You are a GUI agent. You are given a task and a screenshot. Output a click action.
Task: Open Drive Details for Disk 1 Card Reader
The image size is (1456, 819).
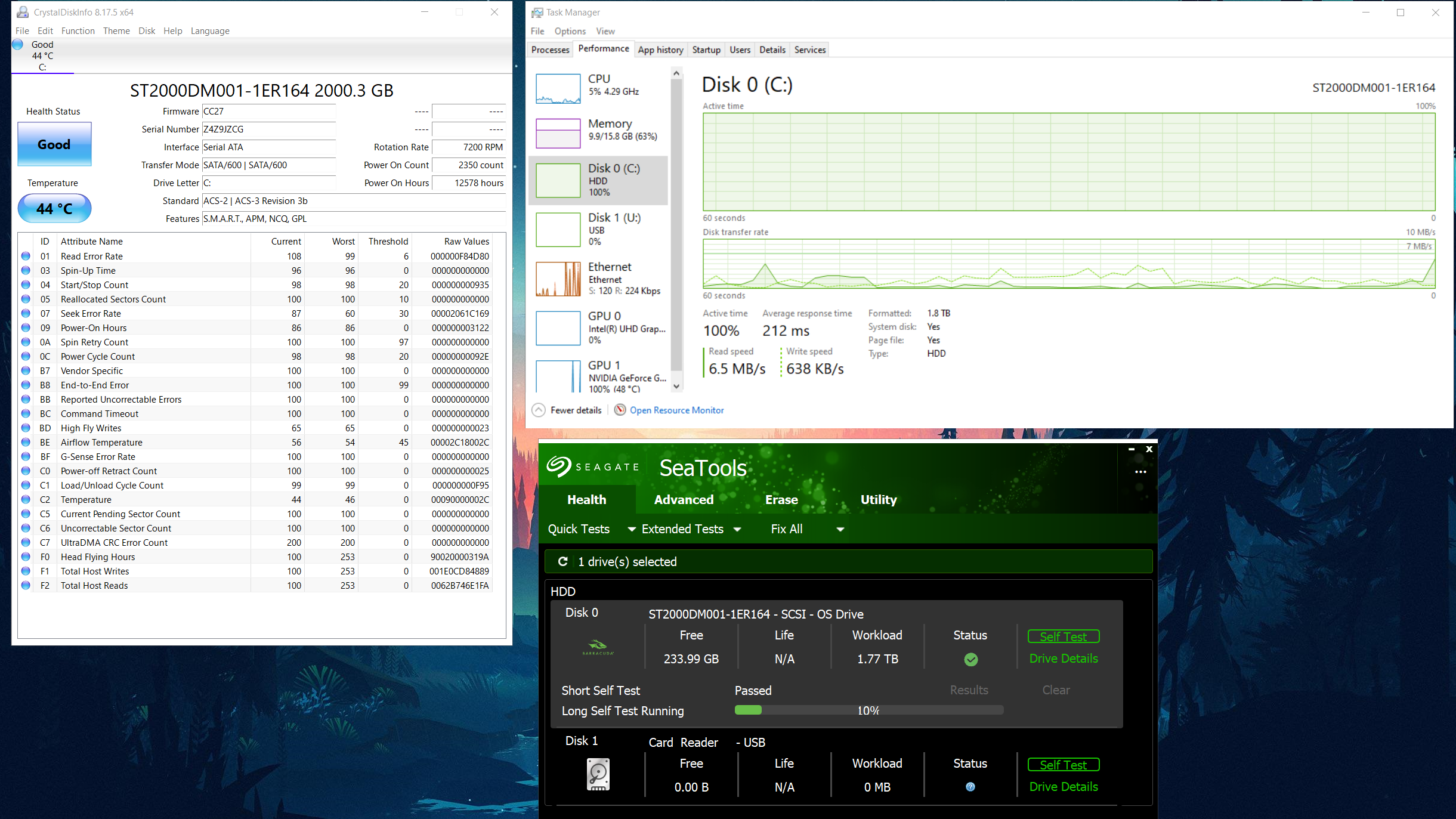[1063, 786]
